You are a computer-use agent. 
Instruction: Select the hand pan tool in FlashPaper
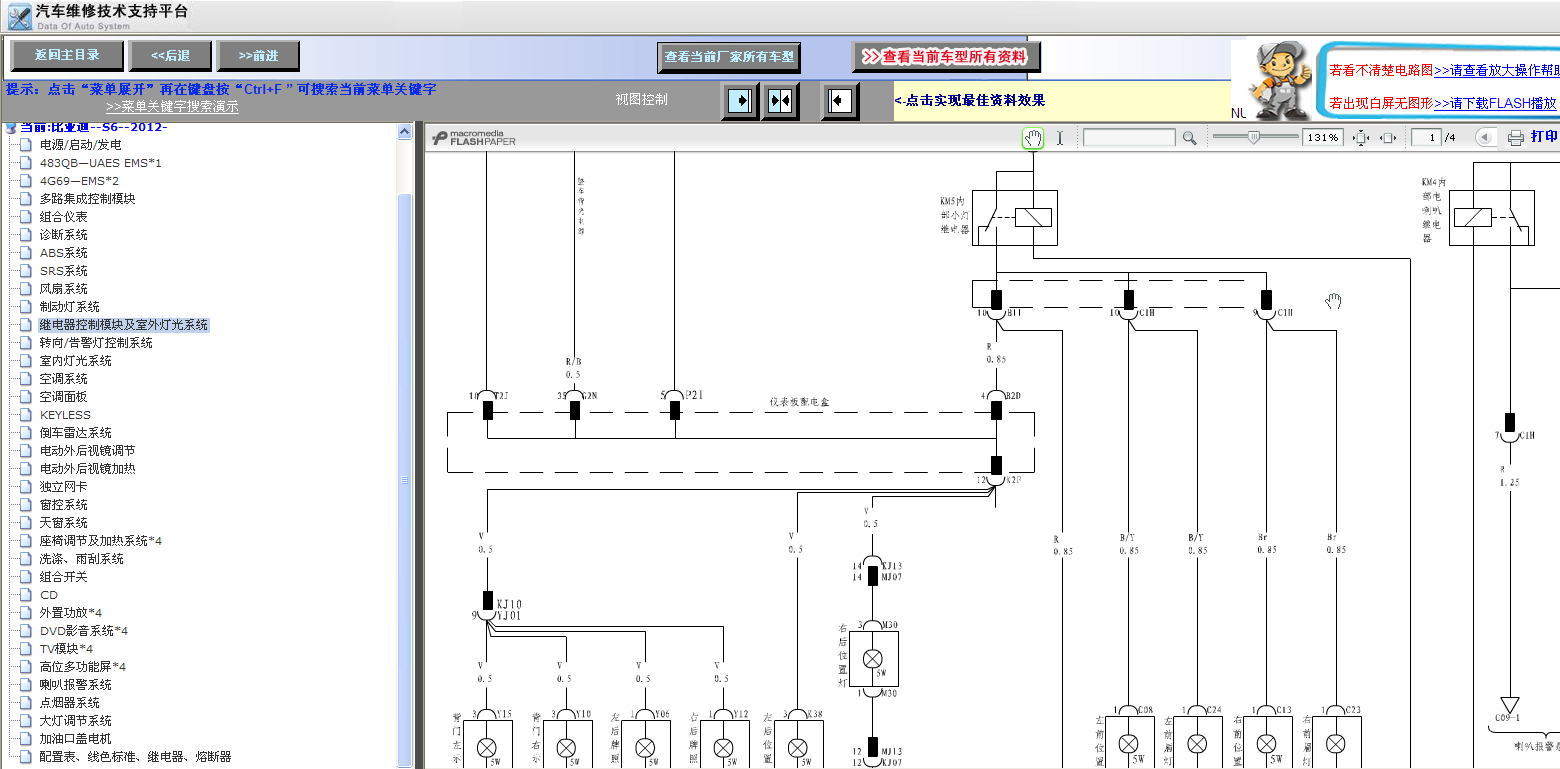click(x=1033, y=138)
